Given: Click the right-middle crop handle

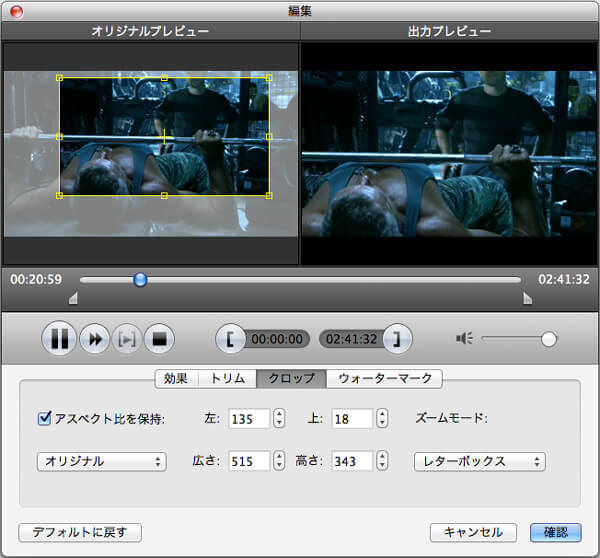Looking at the screenshot, I should click(x=269, y=137).
